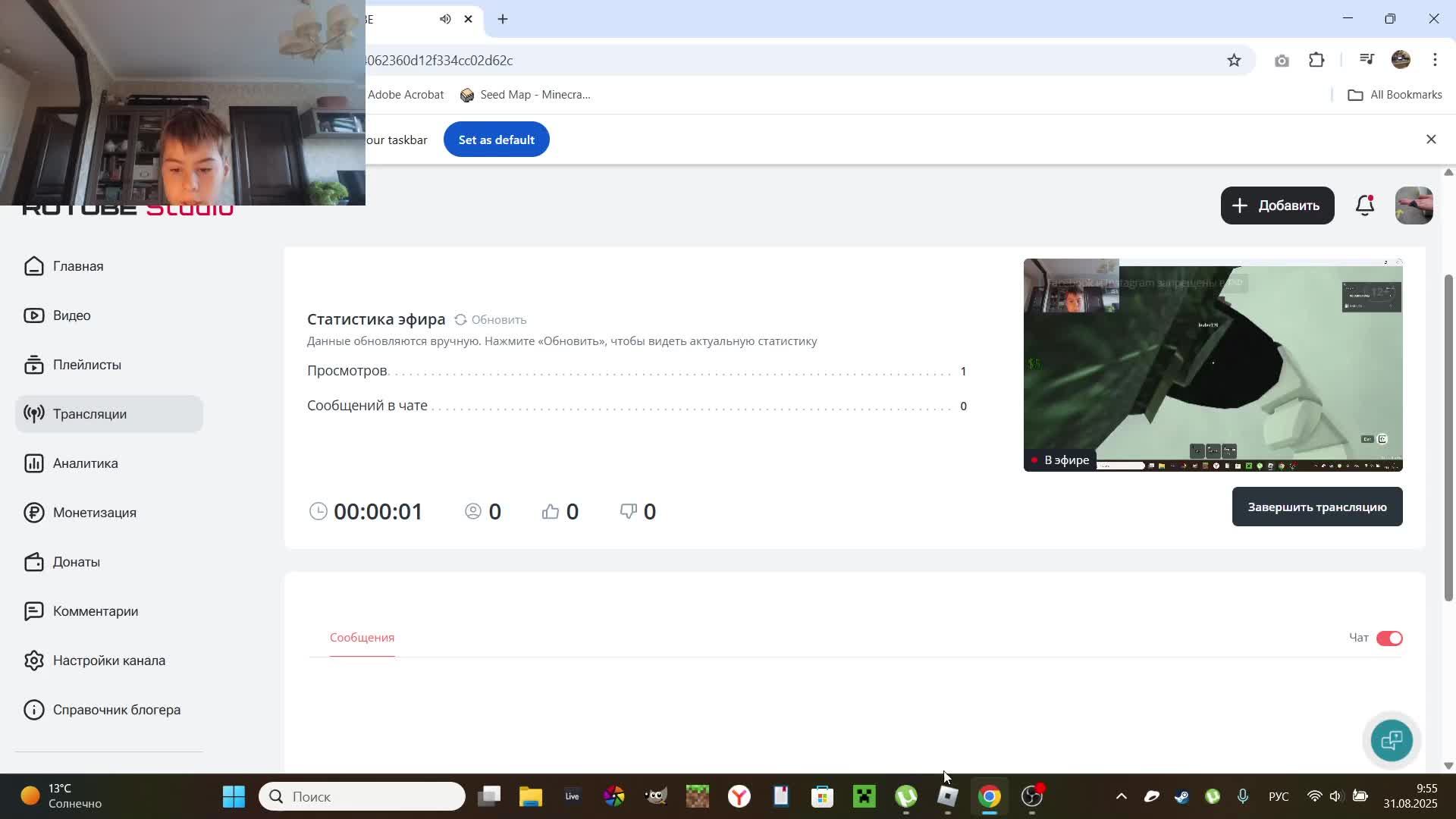1456x819 pixels.
Task: Open the Live app in taskbar
Action: click(x=573, y=796)
